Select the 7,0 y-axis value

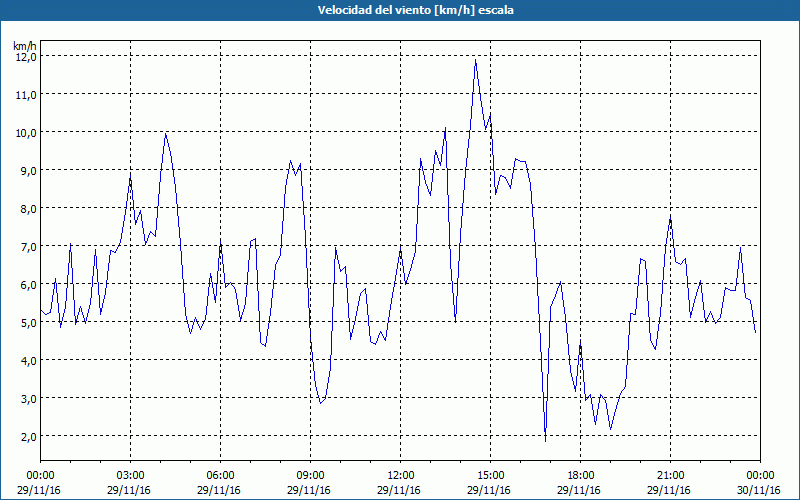[28, 246]
